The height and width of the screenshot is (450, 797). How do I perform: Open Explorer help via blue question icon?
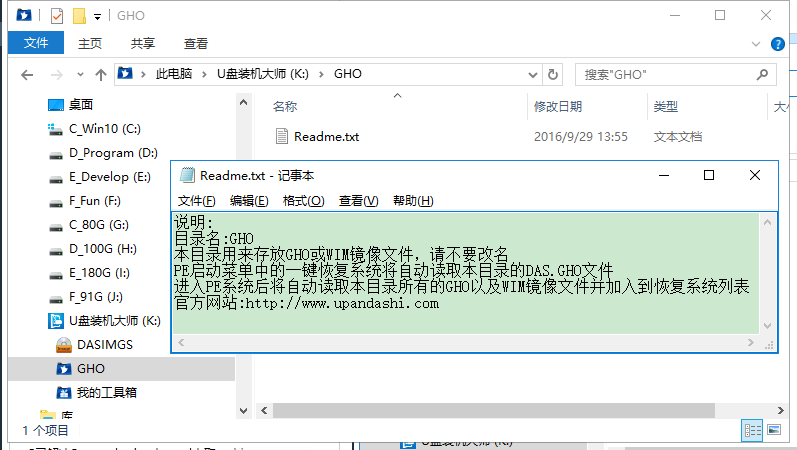[778, 44]
